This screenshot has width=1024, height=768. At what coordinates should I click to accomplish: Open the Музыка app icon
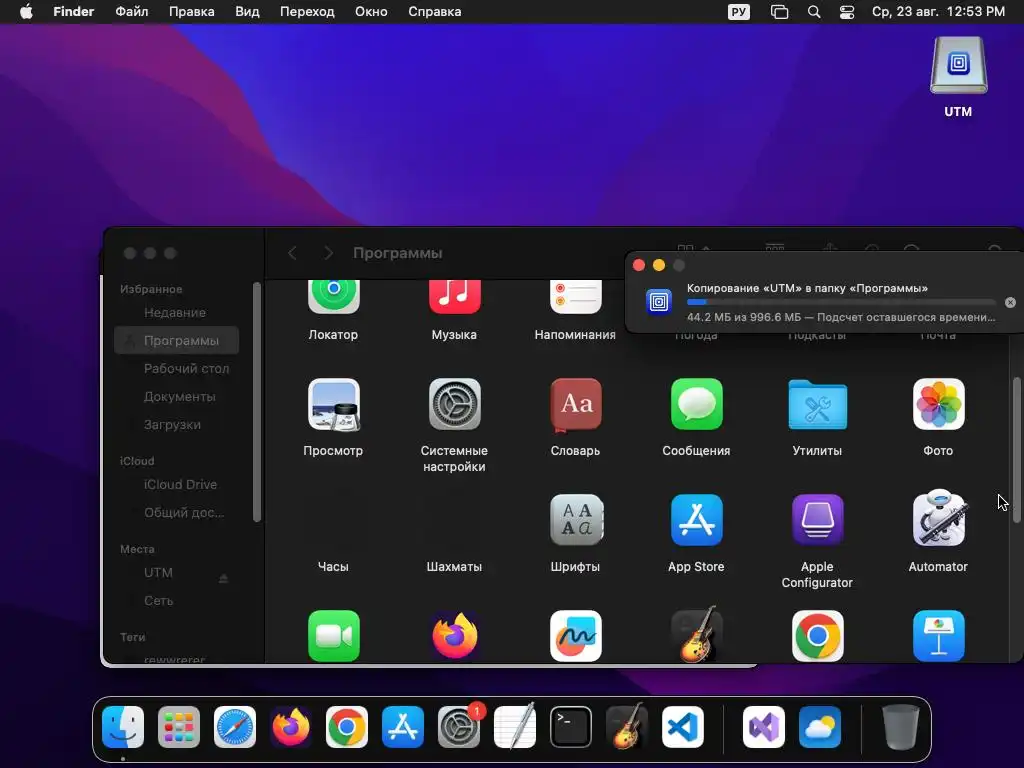coord(455,296)
